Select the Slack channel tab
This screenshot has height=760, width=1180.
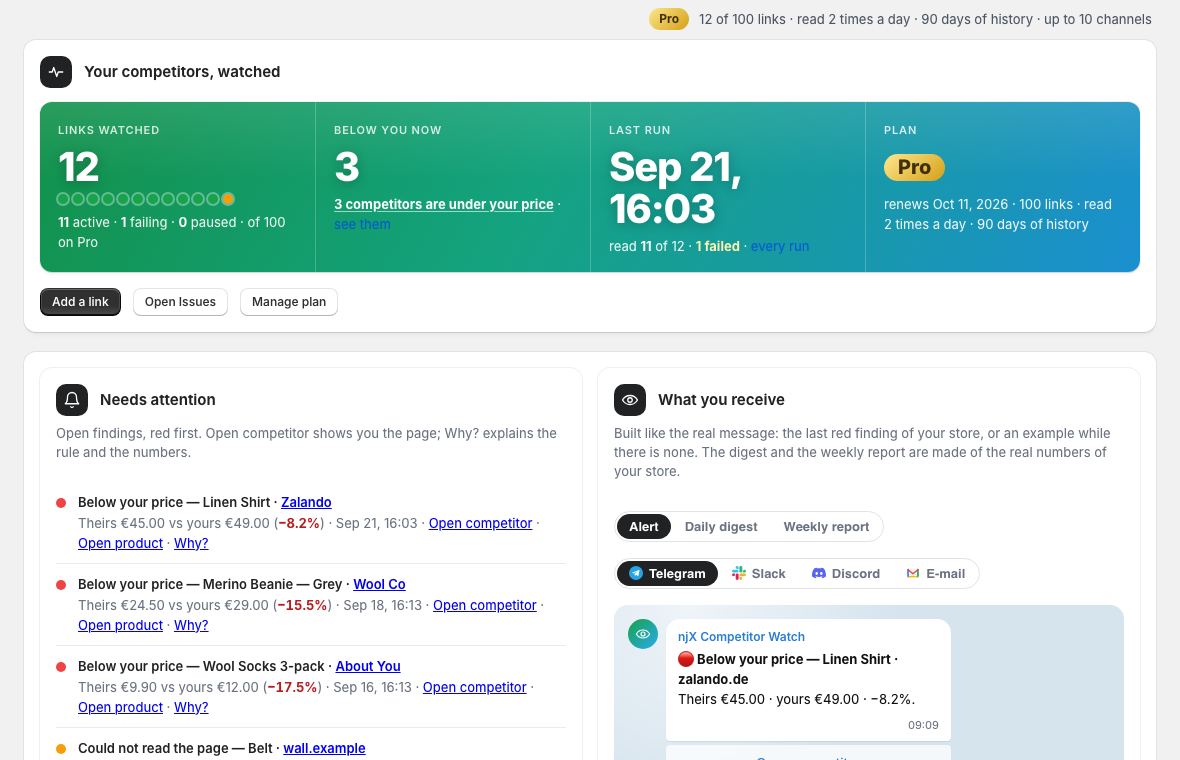pos(759,573)
